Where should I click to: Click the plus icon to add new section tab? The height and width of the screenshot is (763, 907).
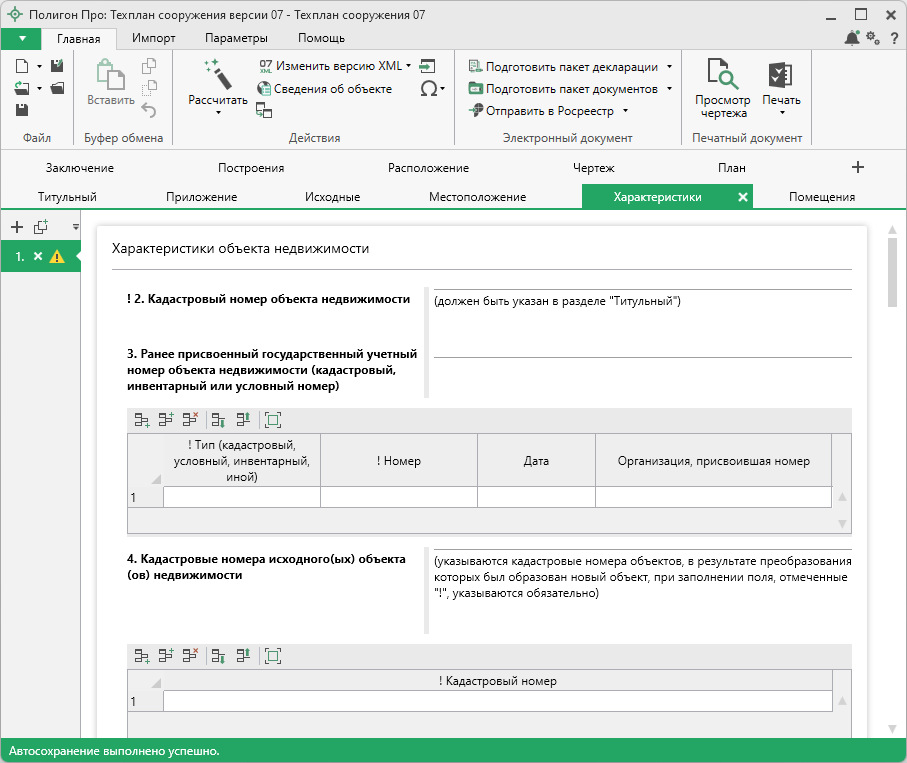click(857, 167)
